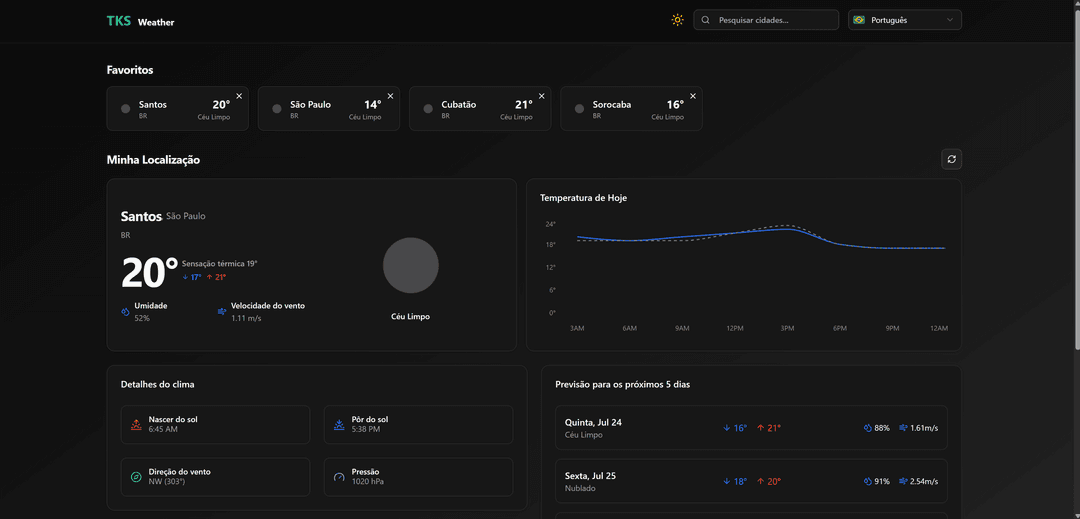
Task: Remove Cubatão from favorites
Action: tap(542, 96)
